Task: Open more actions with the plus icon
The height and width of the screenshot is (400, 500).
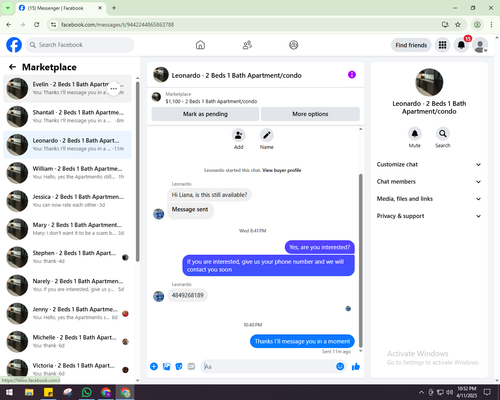Action: (154, 367)
